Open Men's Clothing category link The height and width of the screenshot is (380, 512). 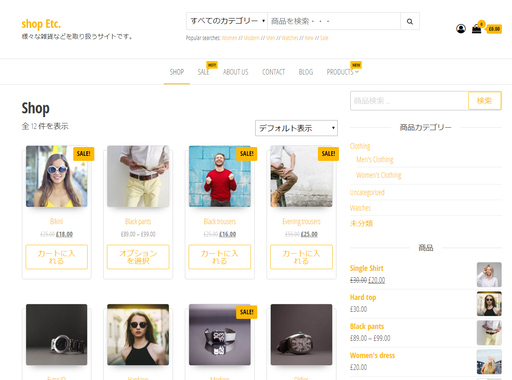click(375, 160)
